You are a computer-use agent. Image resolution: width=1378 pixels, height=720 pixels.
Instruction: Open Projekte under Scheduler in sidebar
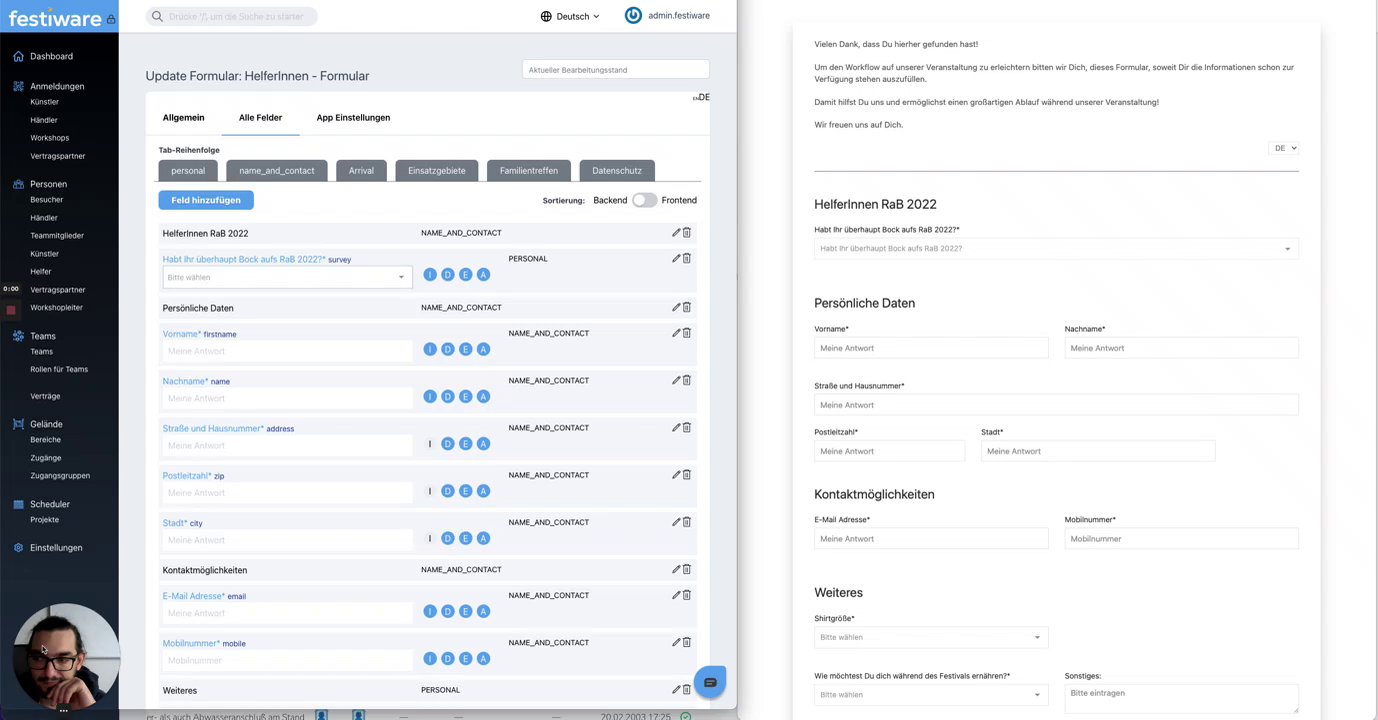click(x=44, y=520)
